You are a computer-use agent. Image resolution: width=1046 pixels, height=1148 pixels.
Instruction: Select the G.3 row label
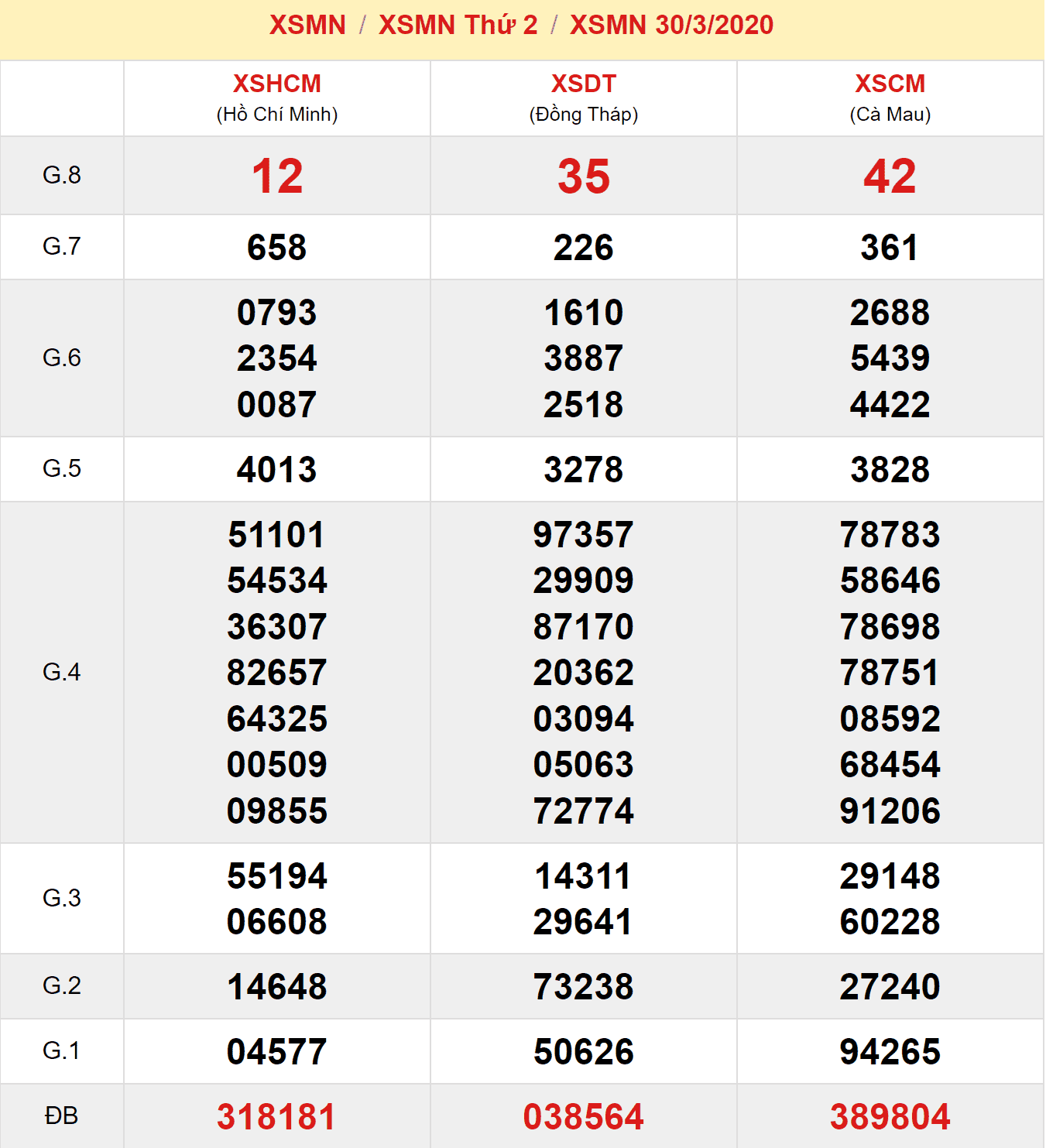click(x=62, y=898)
